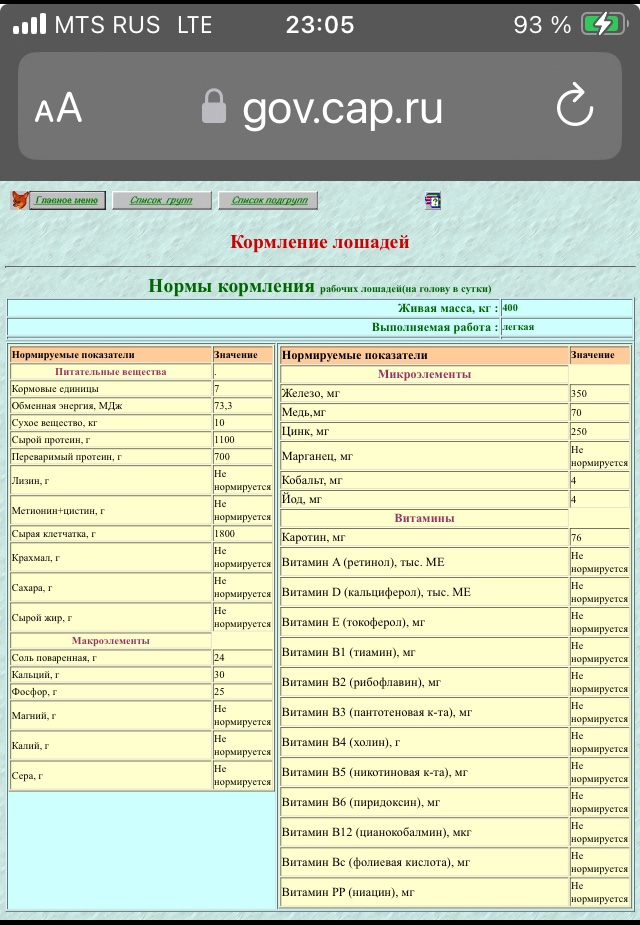Open Главное меню link
Screen dimensions: 640x925
pos(68,201)
